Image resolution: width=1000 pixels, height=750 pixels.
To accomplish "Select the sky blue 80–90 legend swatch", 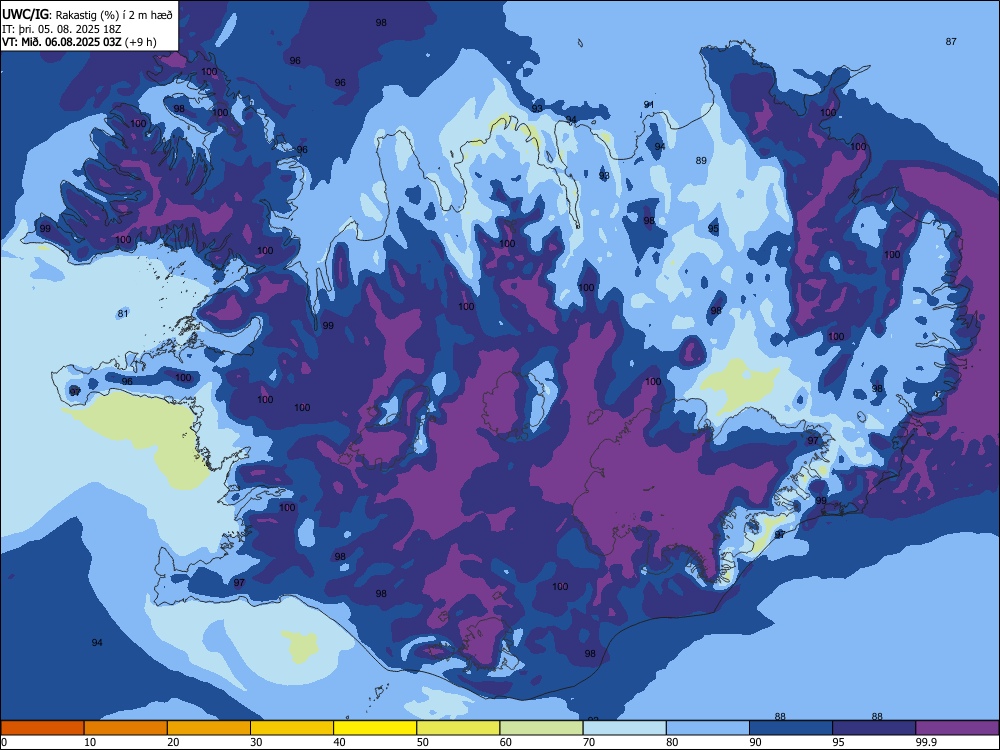I will (708, 728).
